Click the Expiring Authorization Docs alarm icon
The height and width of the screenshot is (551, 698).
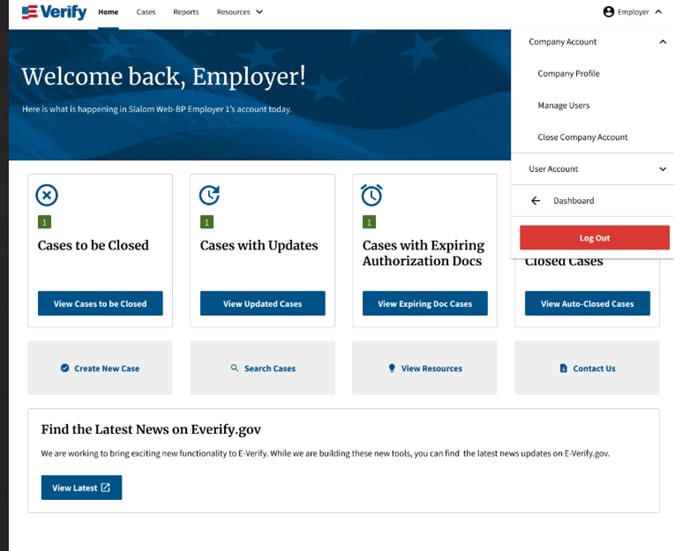click(x=372, y=195)
